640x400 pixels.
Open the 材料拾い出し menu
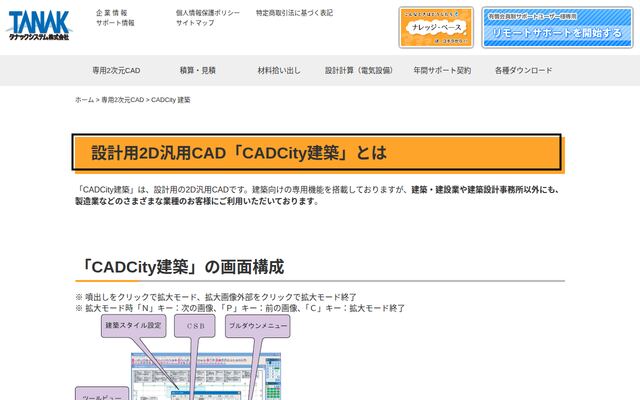pyautogui.click(x=279, y=70)
